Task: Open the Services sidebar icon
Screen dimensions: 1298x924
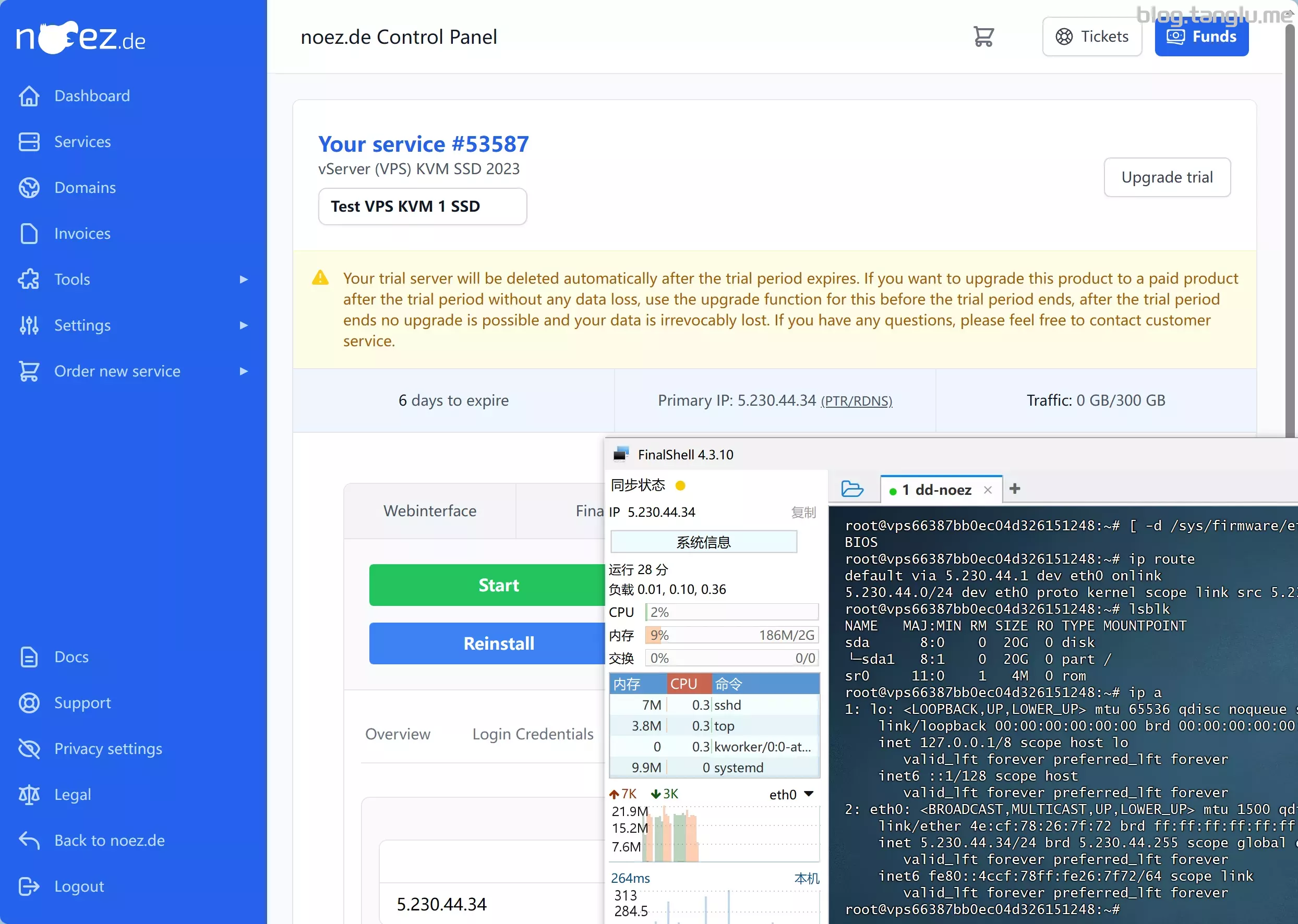Action: point(29,142)
